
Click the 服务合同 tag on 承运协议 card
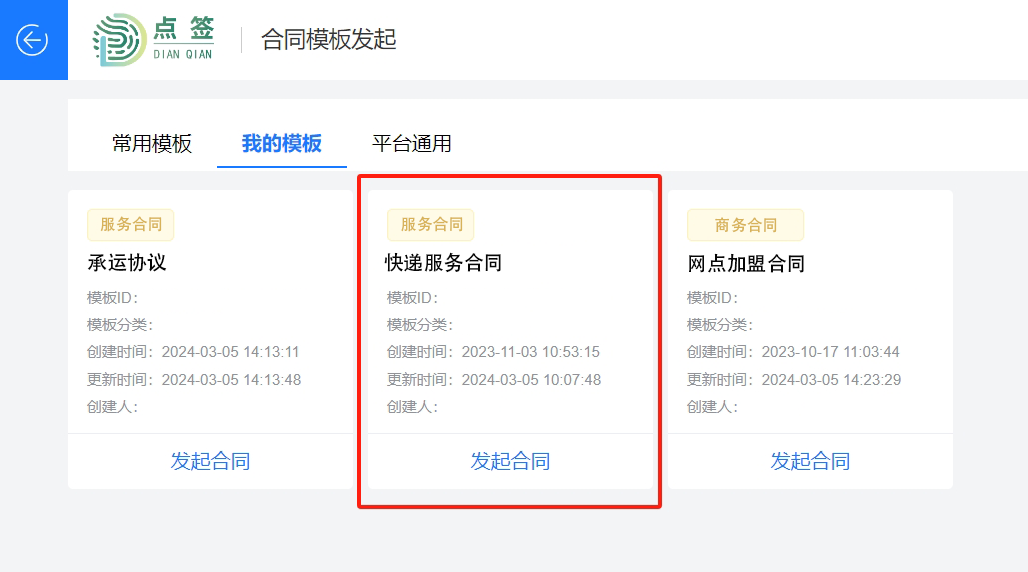point(130,225)
